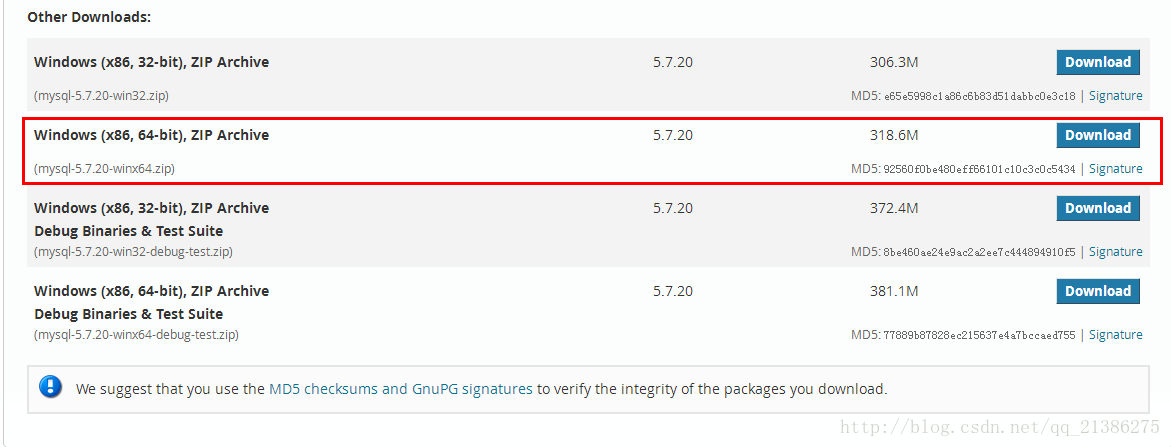1171x447 pixels.
Task: Download the mysql-5.7.20-winx64.zip archive
Action: coord(1098,135)
